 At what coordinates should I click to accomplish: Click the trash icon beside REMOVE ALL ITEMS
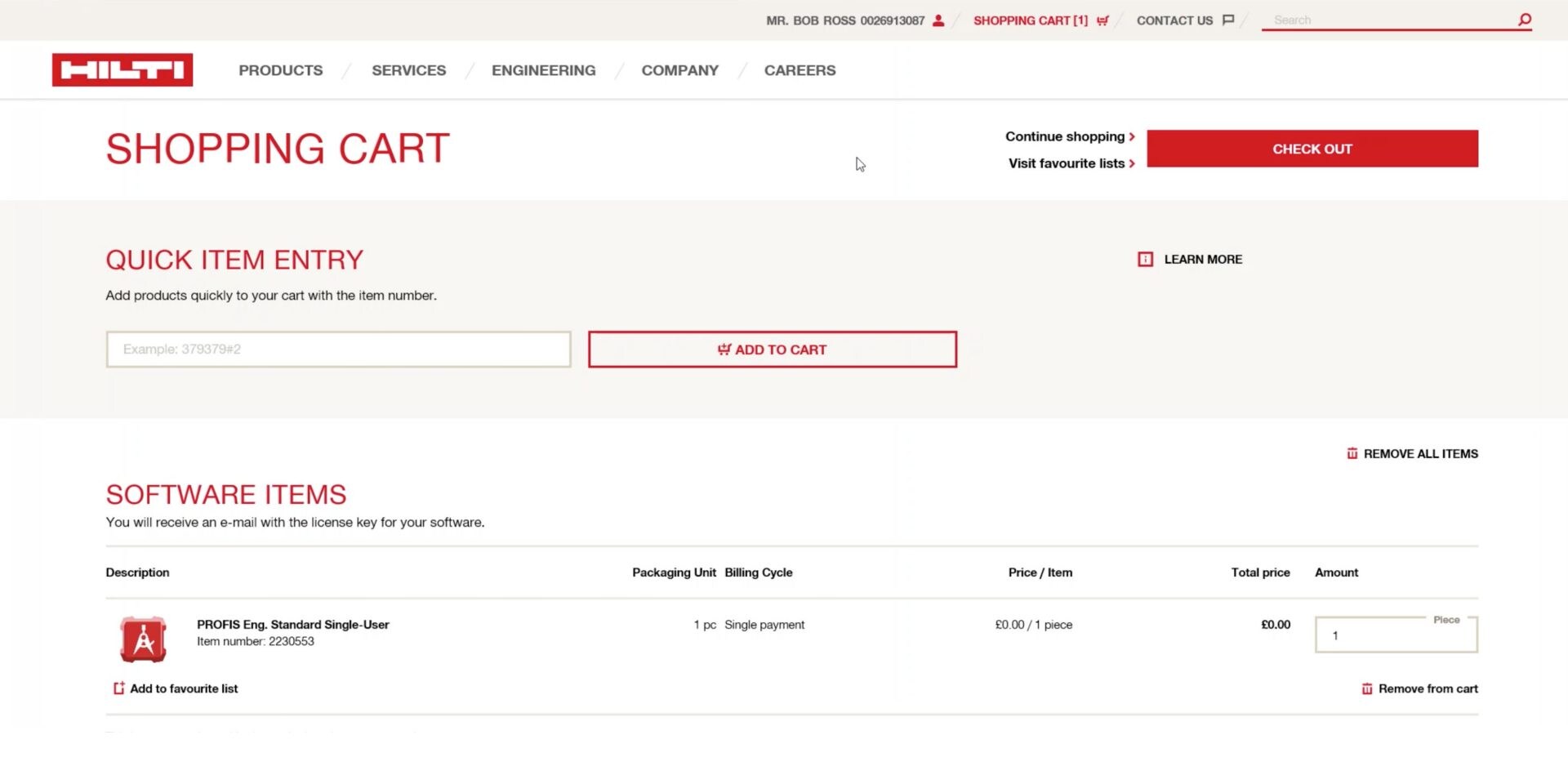1352,452
